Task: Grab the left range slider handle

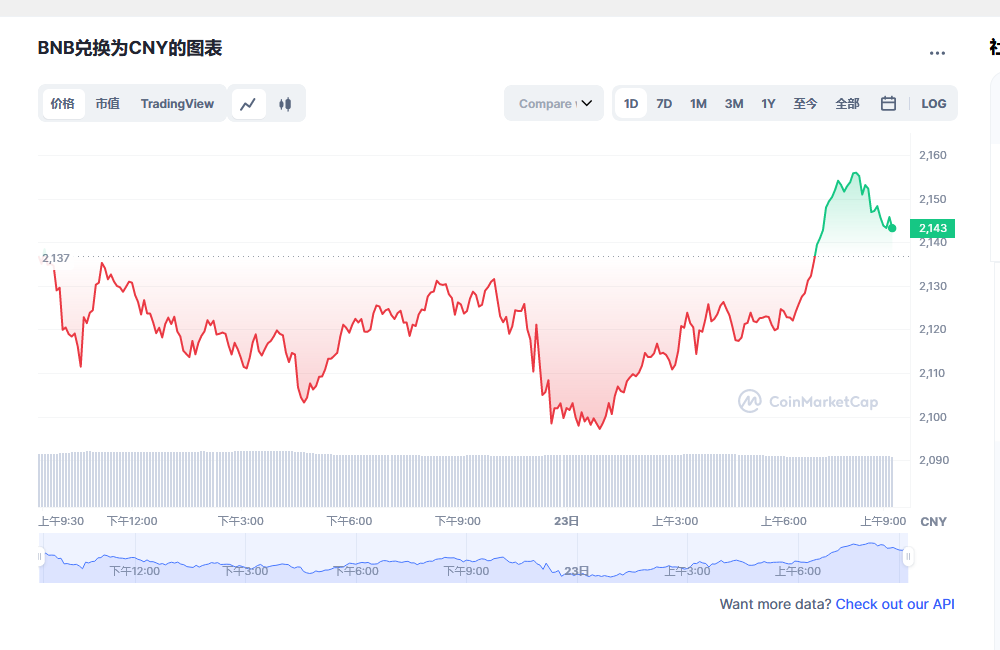Action: (40, 557)
